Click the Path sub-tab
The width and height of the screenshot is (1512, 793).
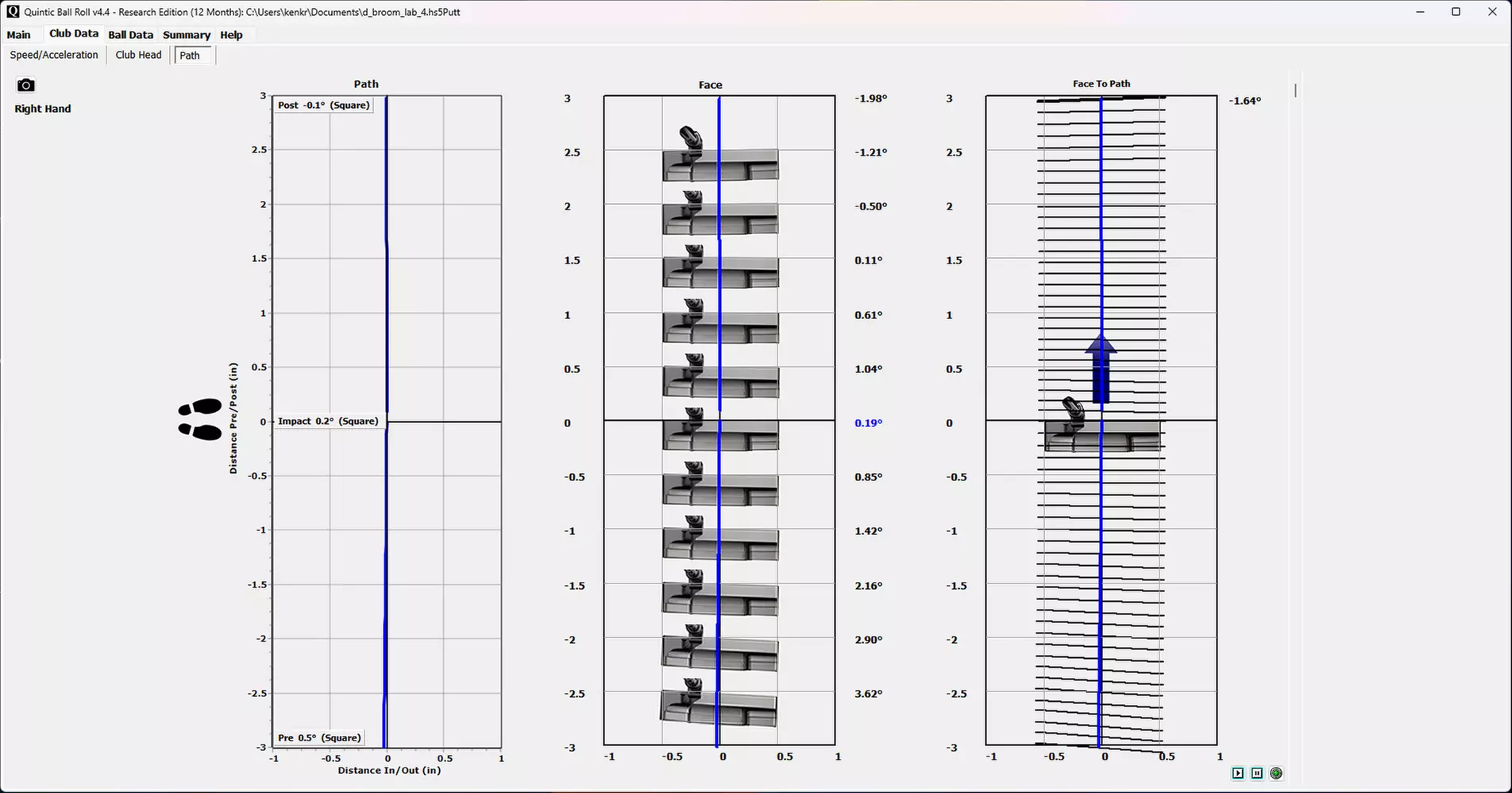click(x=190, y=56)
